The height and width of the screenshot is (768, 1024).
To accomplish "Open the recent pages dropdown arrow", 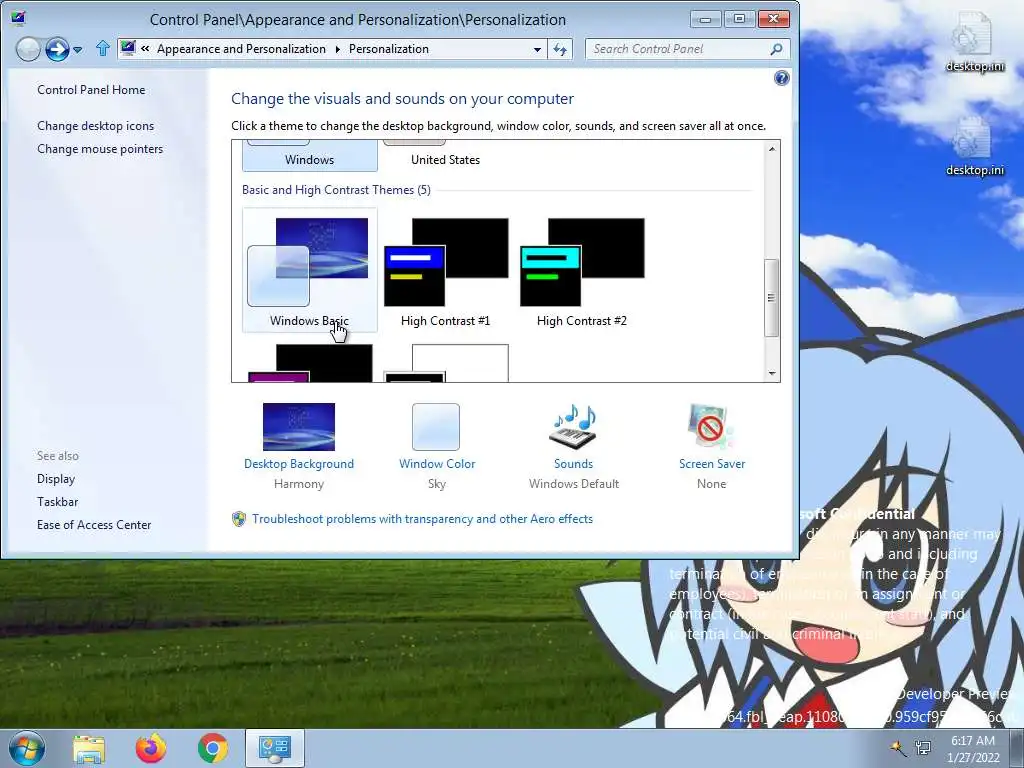I will (x=78, y=50).
